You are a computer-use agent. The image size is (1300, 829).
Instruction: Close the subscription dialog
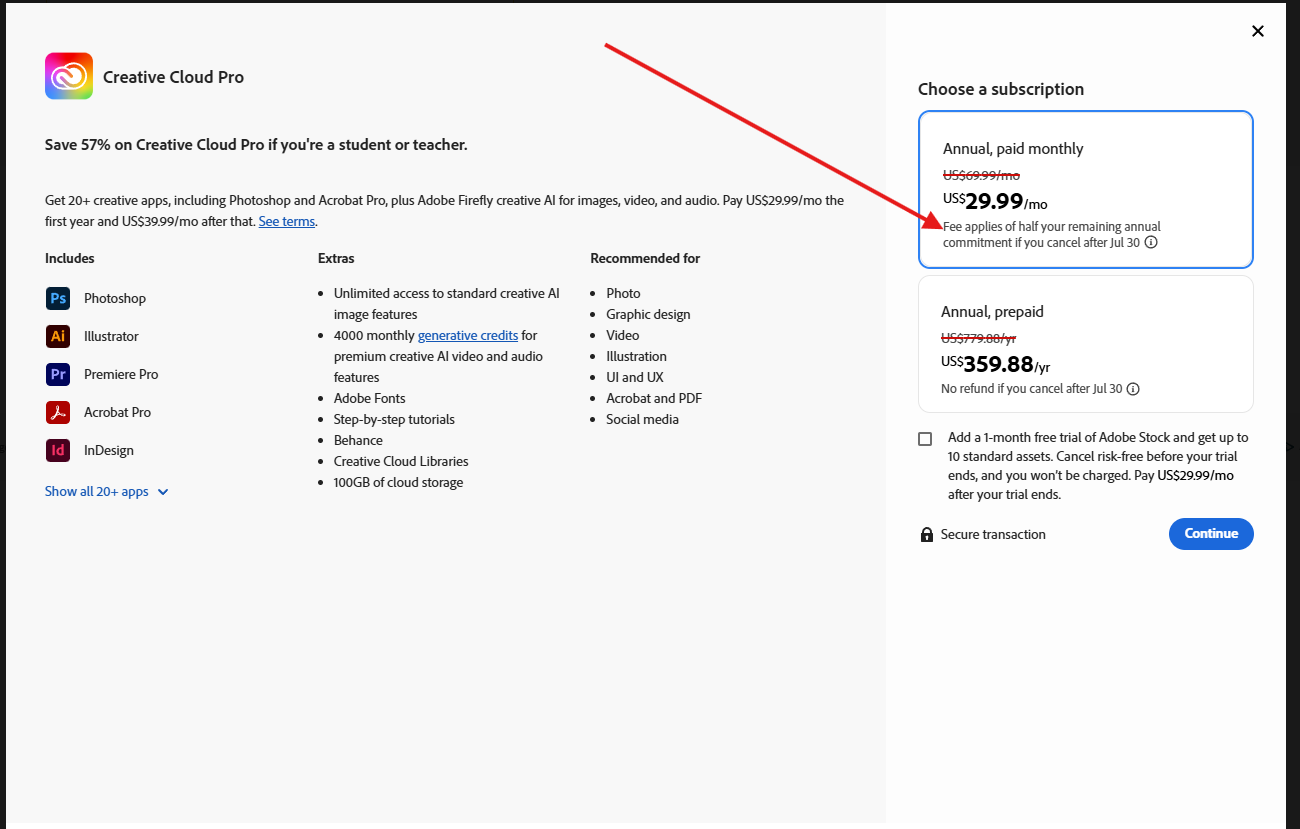(x=1257, y=31)
